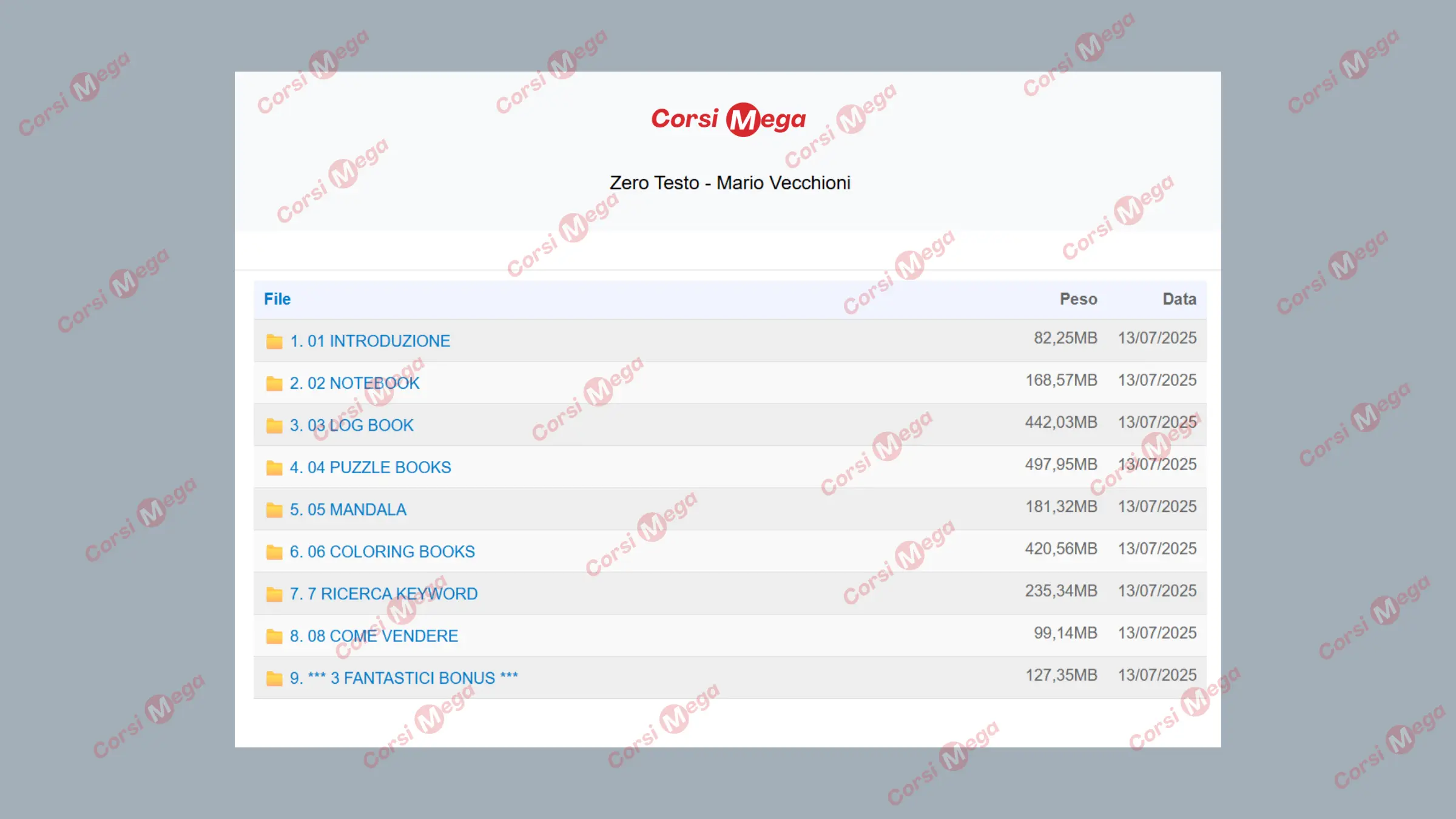
Task: Click the date in the 01 INTRODUZIONE row
Action: tap(1157, 338)
